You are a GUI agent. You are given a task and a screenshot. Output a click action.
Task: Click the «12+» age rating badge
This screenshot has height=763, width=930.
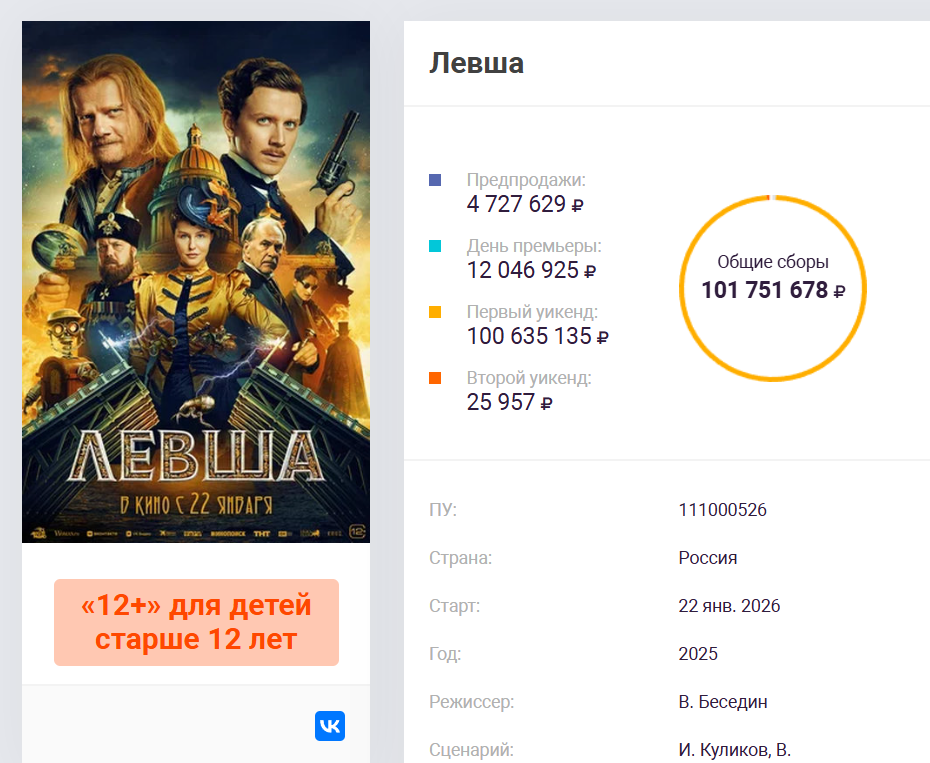pos(196,622)
